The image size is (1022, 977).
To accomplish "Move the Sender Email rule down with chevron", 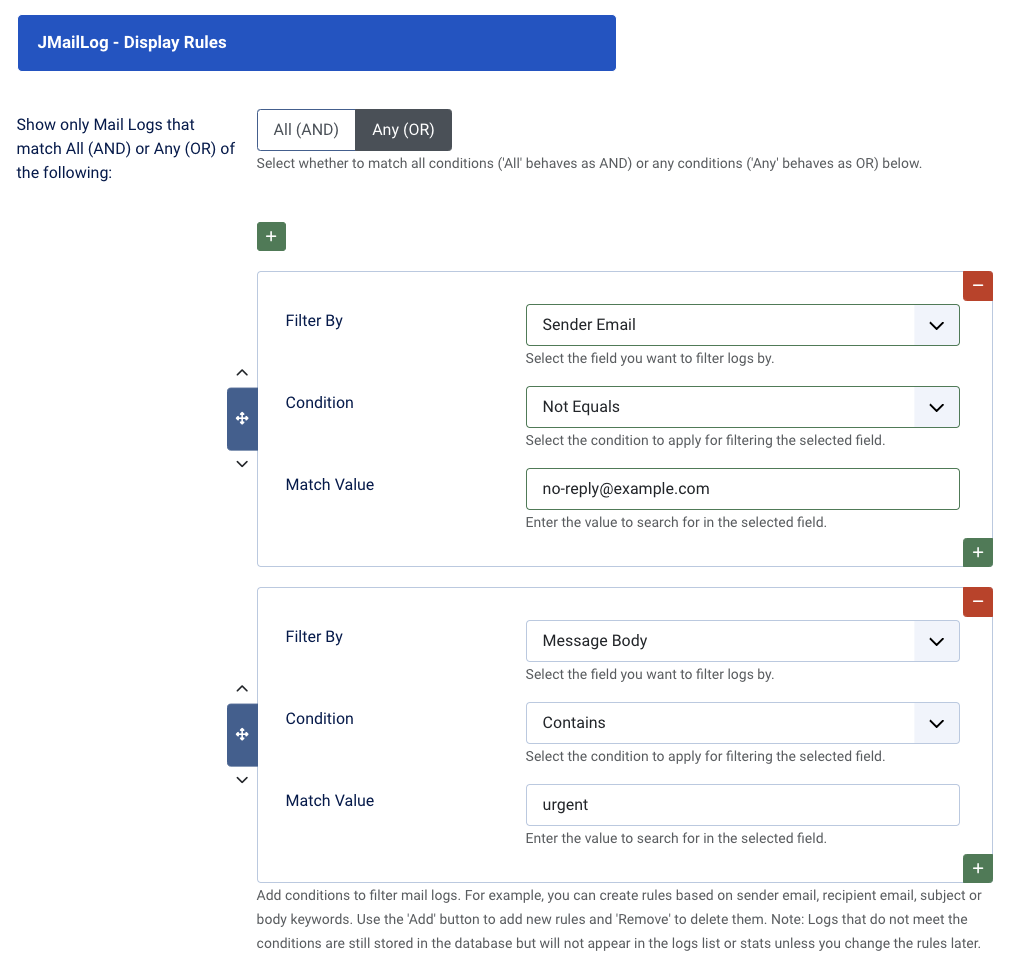I will (x=242, y=464).
